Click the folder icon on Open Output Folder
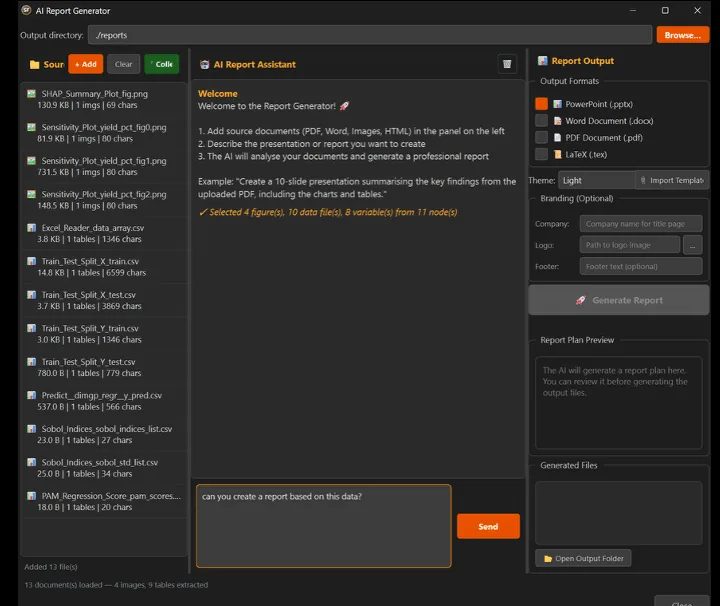 click(548, 559)
